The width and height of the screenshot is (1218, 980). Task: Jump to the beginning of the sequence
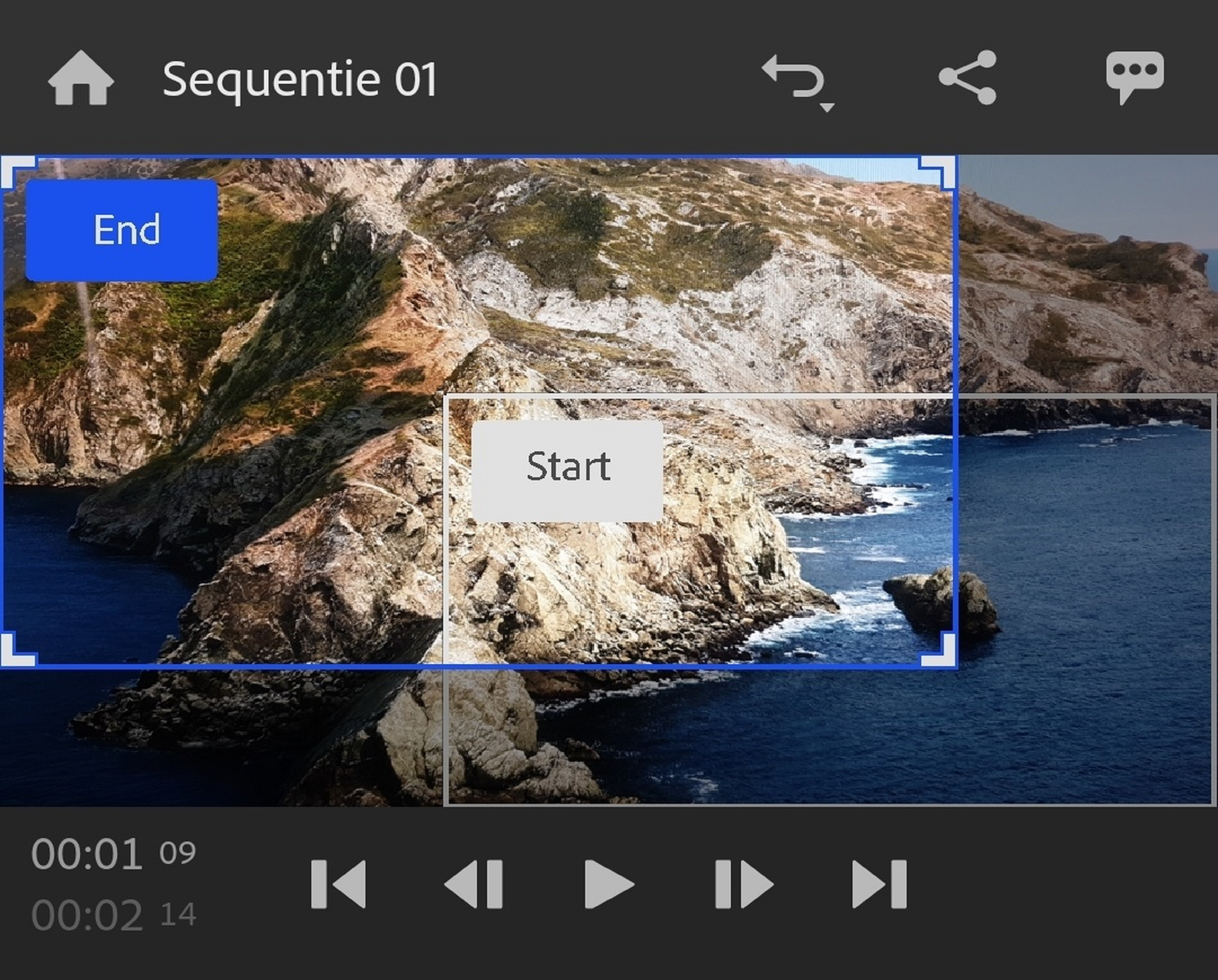338,885
